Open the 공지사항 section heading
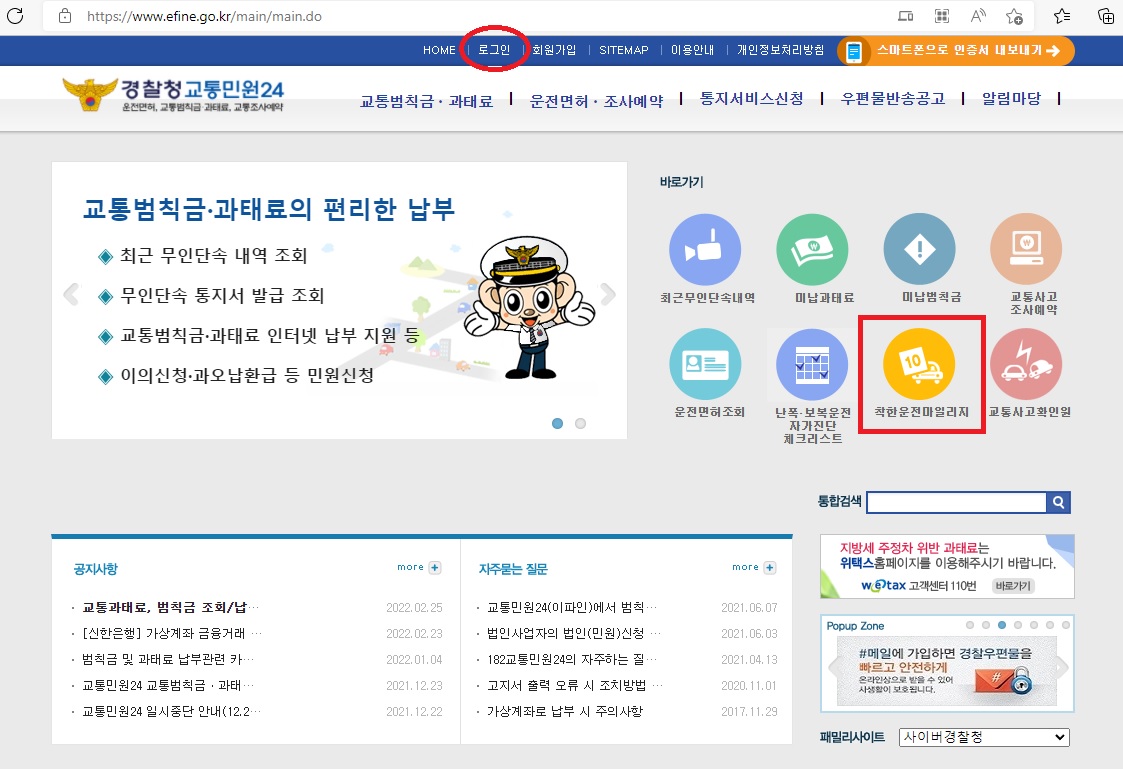The height and width of the screenshot is (769, 1123). pos(95,569)
